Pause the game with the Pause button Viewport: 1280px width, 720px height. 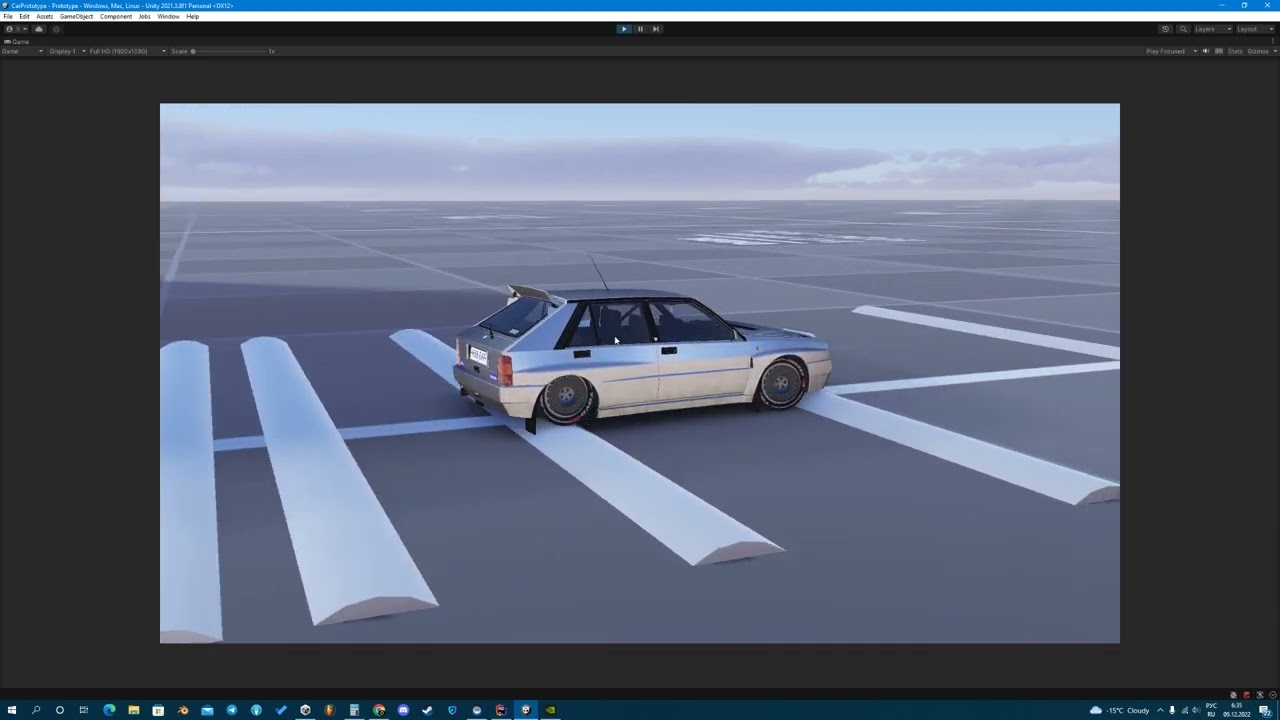640,29
